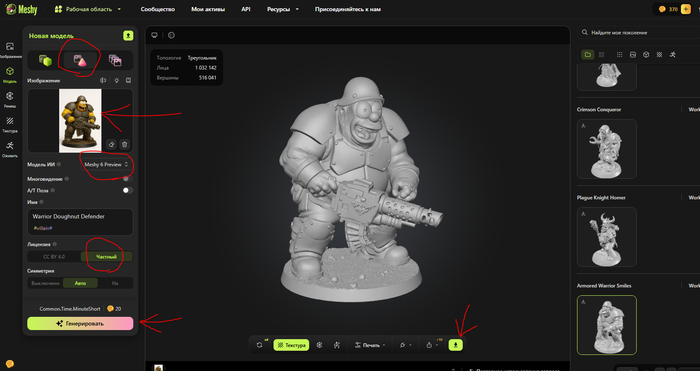700x371 pixels.
Task: Open the Изображение section in left sidebar
Action: [x=10, y=50]
